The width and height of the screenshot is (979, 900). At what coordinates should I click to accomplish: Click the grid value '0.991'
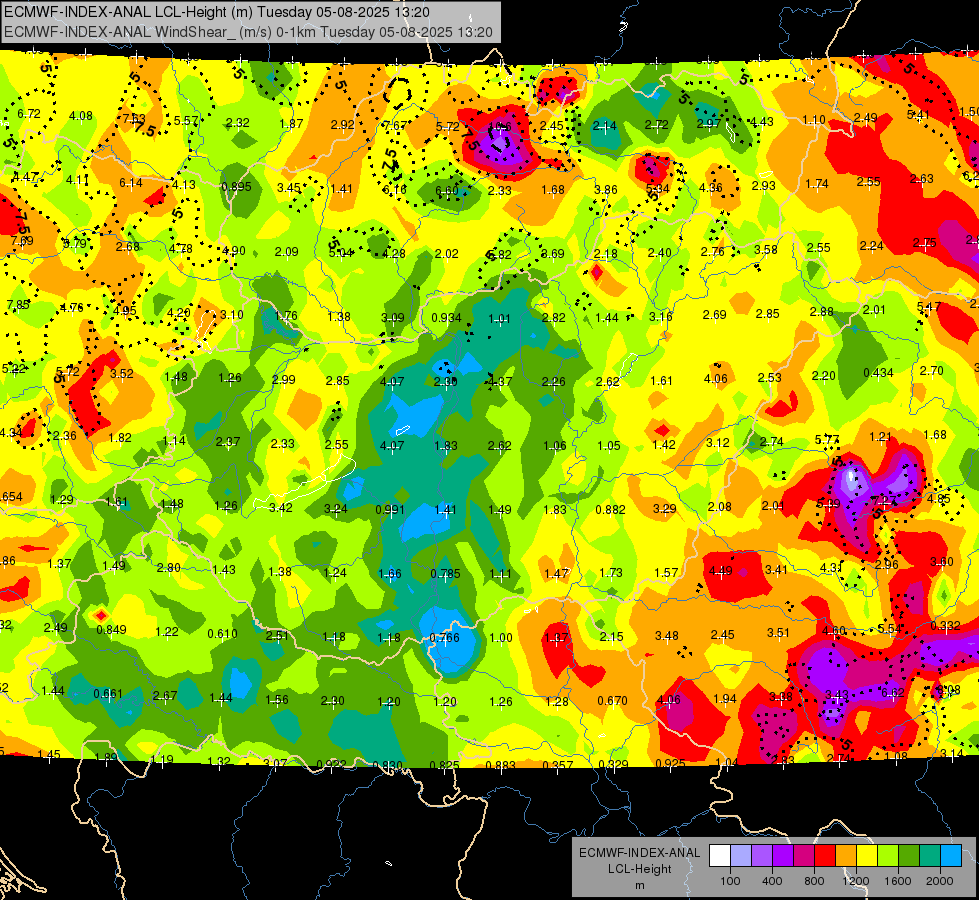[390, 509]
